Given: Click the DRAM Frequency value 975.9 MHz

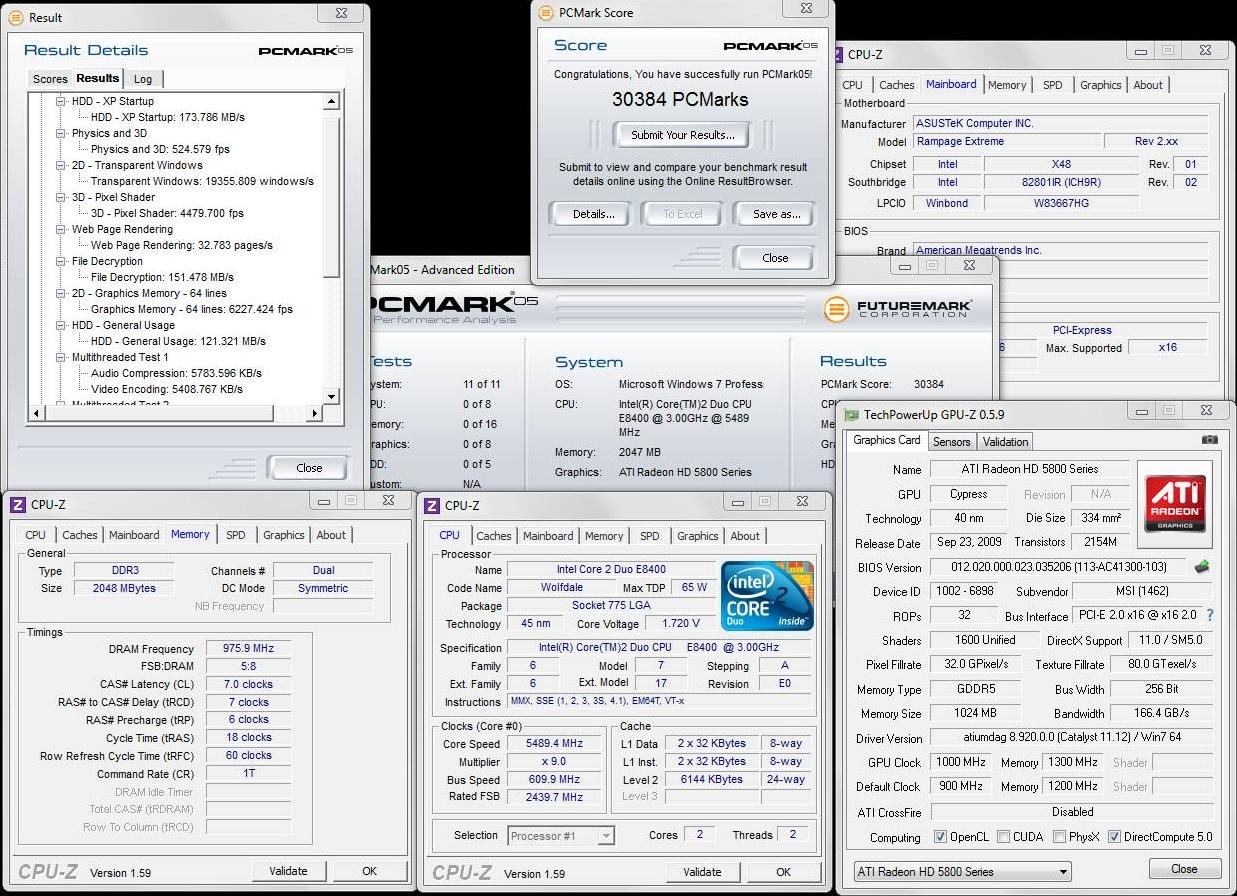Looking at the screenshot, I should click(250, 649).
